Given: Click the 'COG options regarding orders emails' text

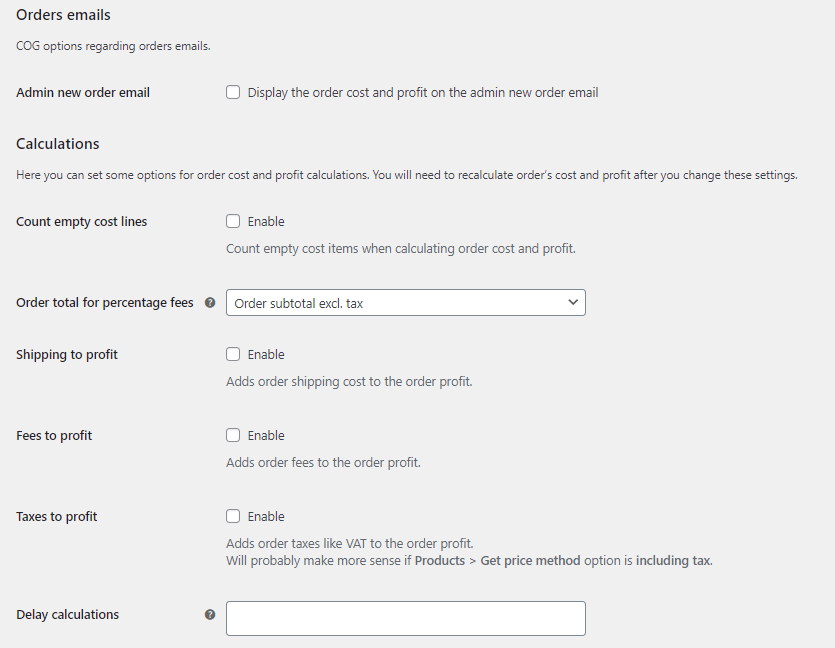Looking at the screenshot, I should point(113,46).
